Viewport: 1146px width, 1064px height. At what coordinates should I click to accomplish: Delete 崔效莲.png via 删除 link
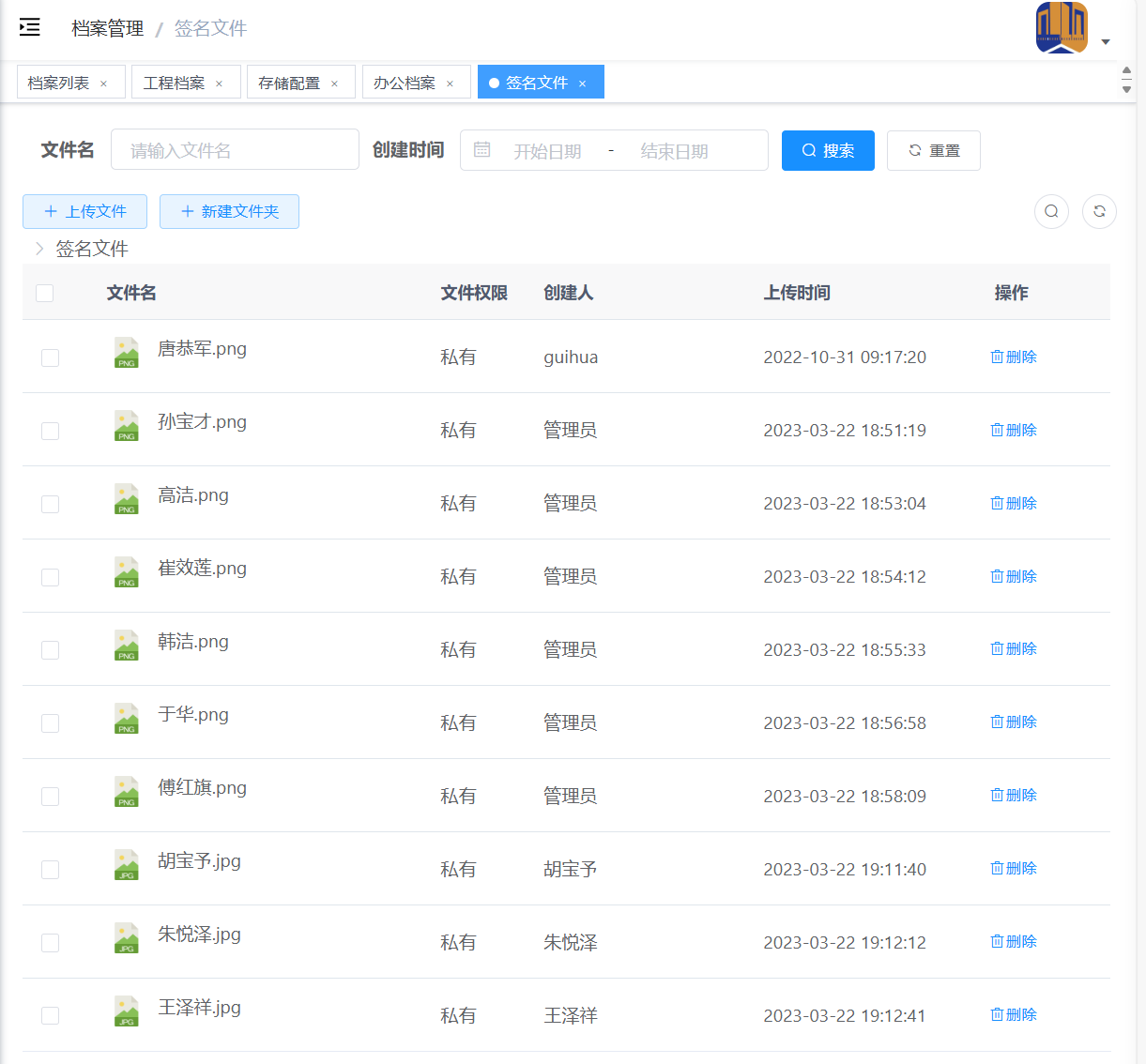tap(1014, 576)
